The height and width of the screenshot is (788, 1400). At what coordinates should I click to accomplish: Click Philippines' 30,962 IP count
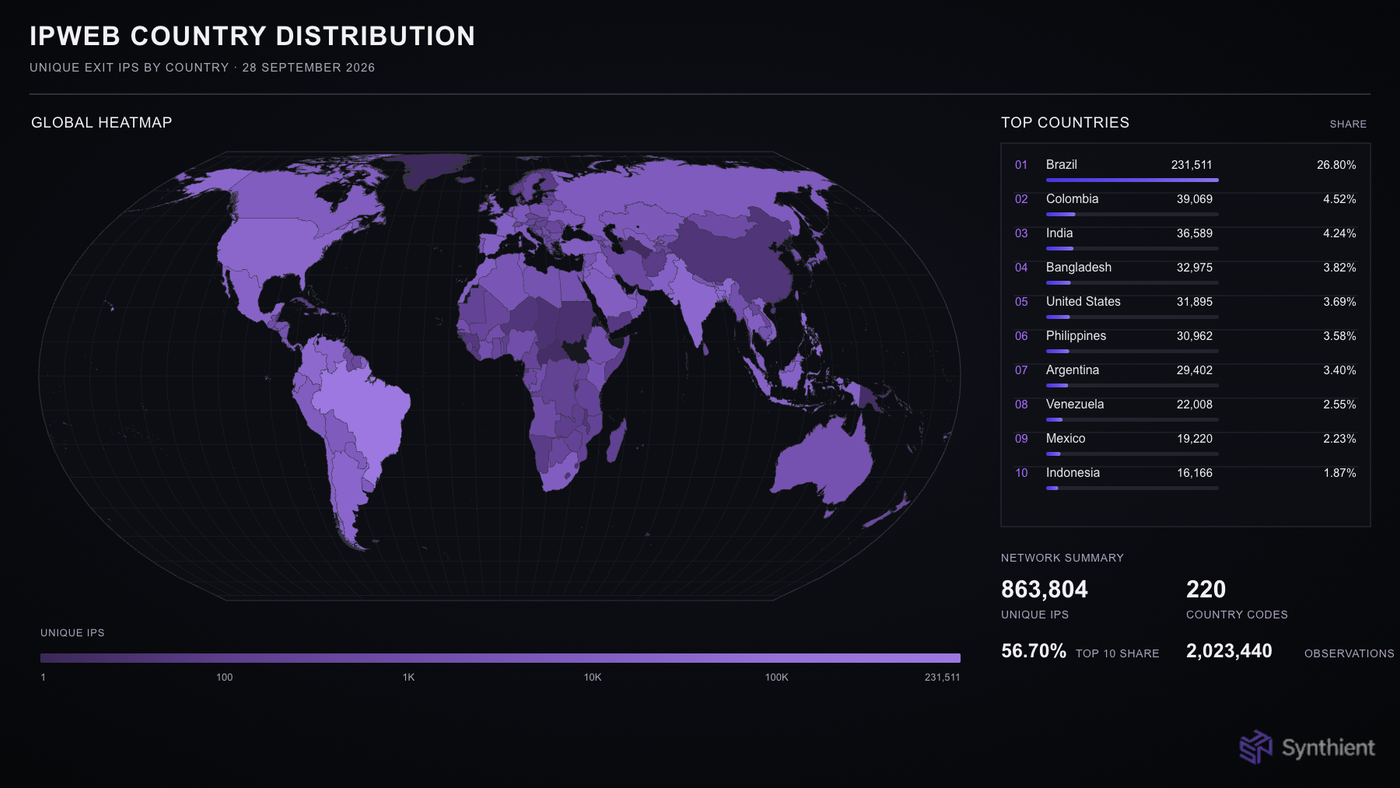tap(1195, 336)
